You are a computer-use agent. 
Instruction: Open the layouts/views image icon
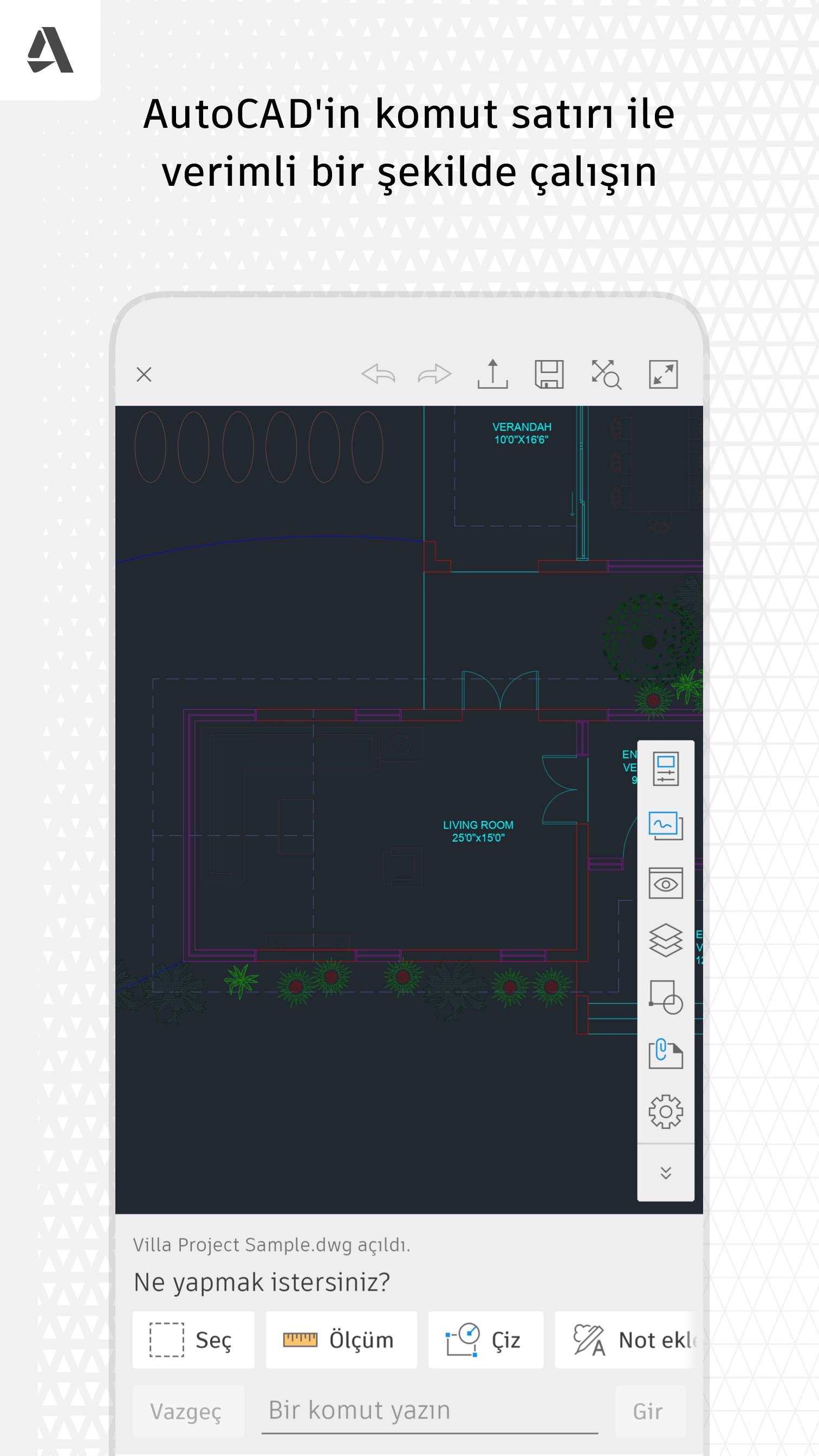[666, 826]
